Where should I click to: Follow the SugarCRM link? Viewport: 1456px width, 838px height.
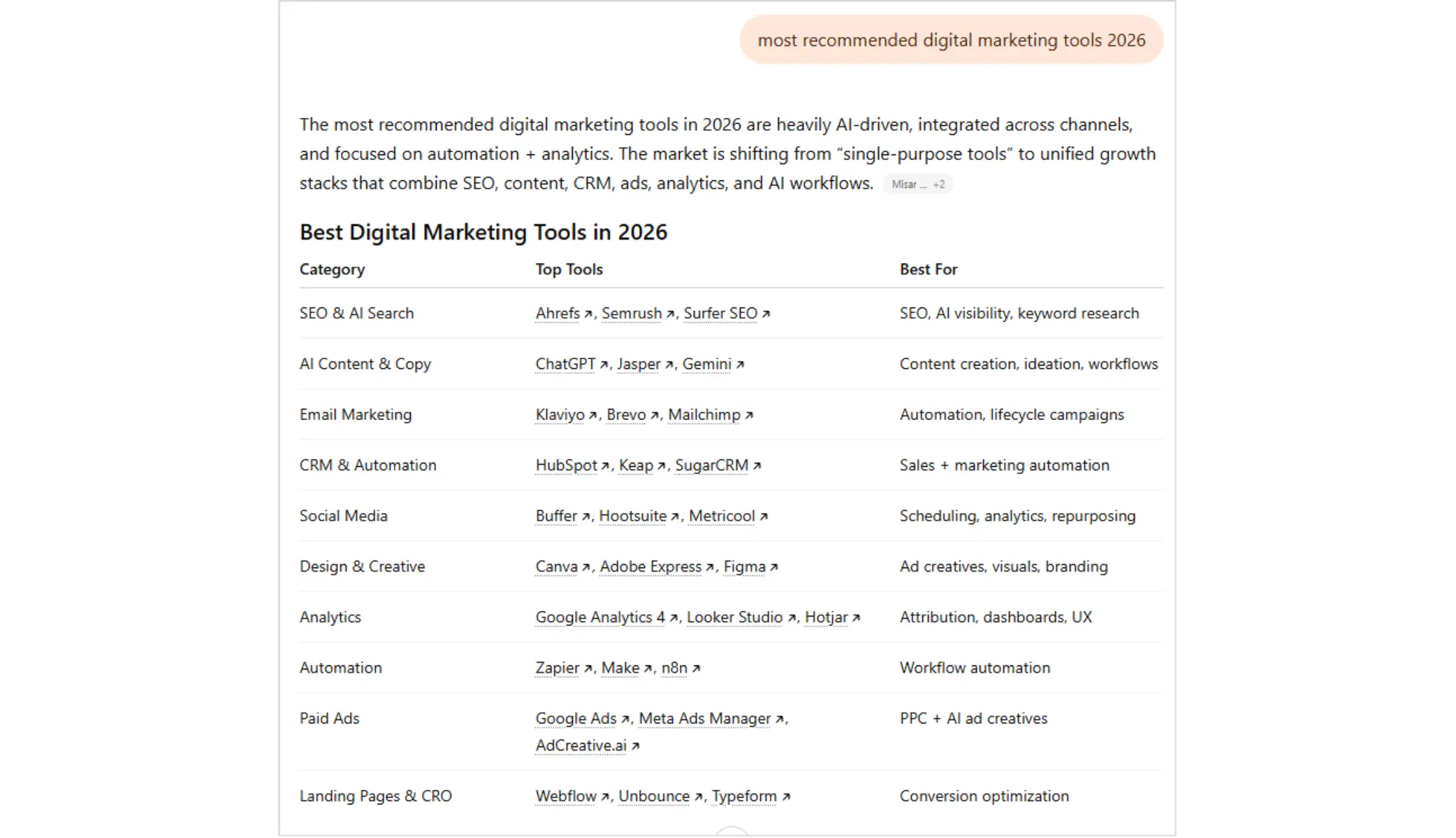(718, 465)
